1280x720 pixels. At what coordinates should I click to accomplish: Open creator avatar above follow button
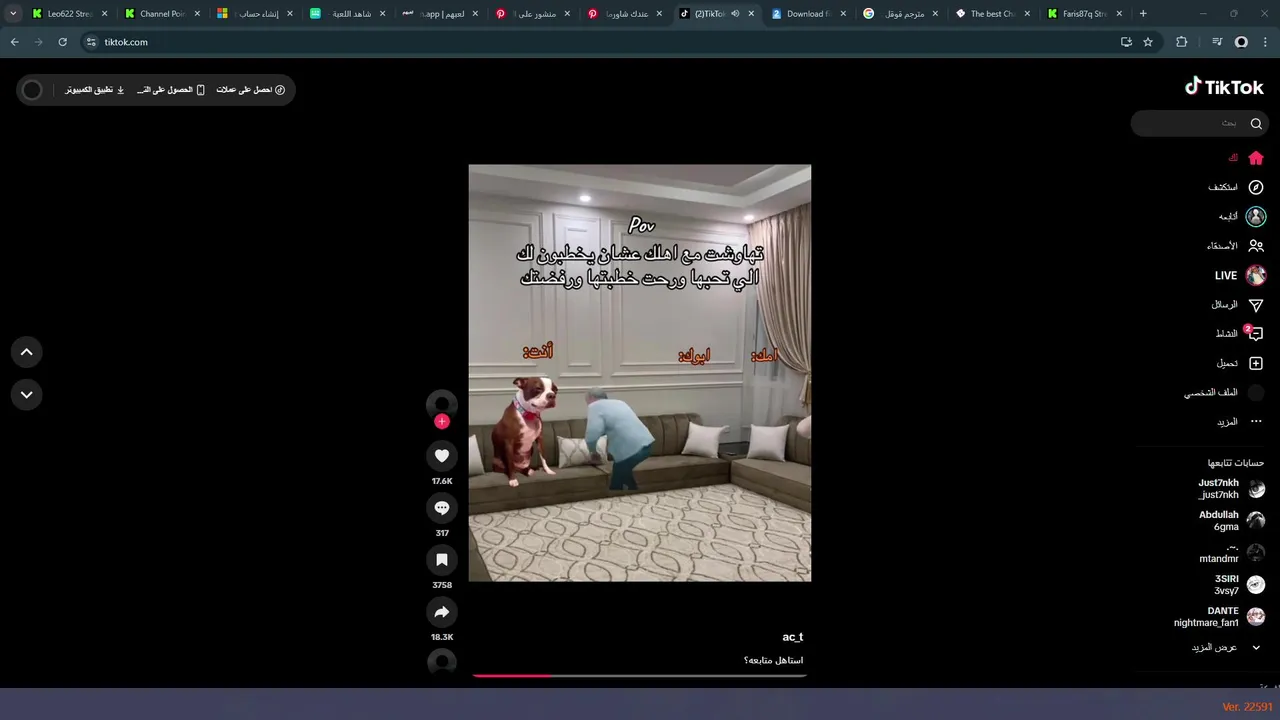pyautogui.click(x=442, y=403)
